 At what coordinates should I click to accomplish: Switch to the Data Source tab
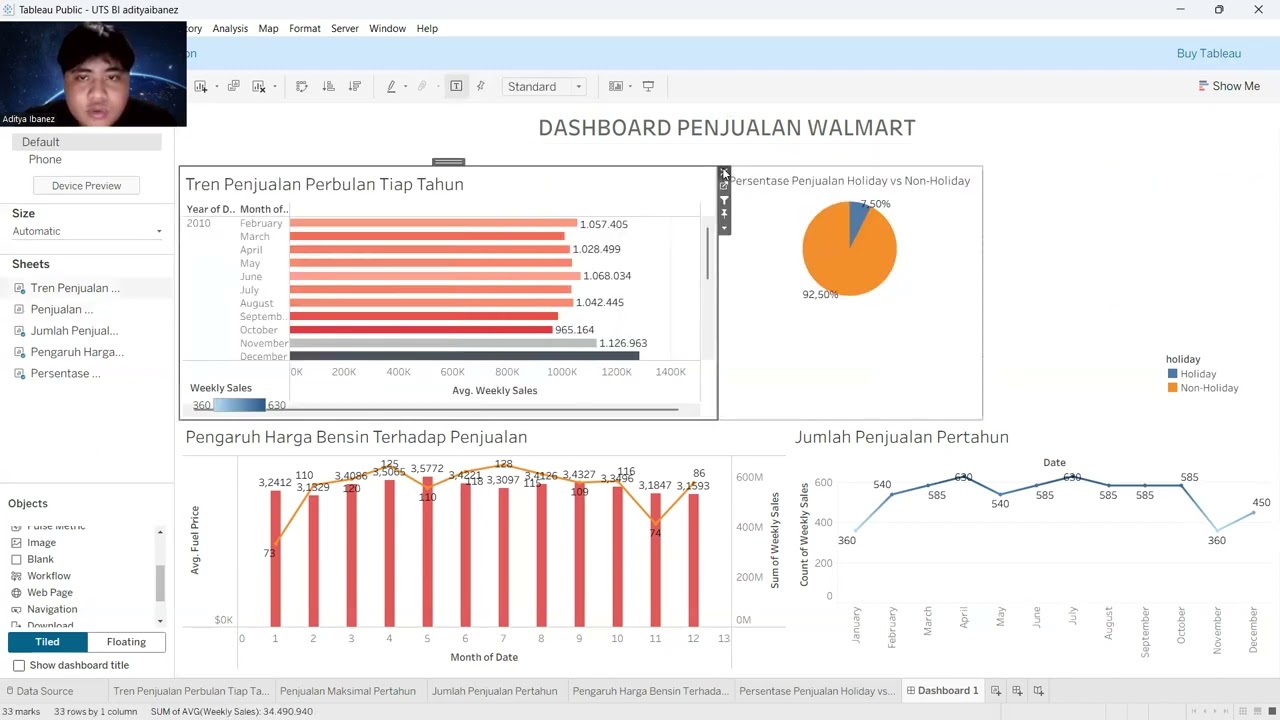click(40, 691)
